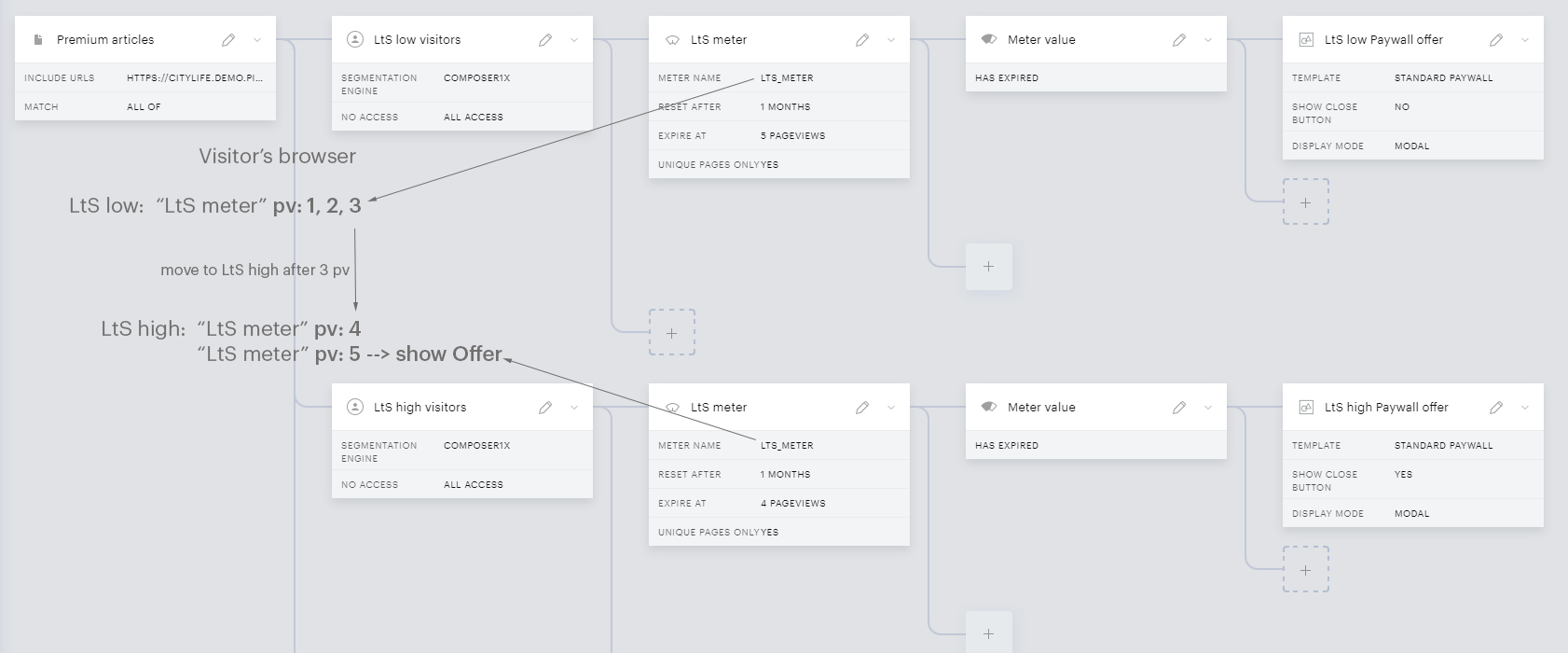The width and height of the screenshot is (1568, 653).
Task: Click the Premium articles document icon
Action: coord(38,40)
